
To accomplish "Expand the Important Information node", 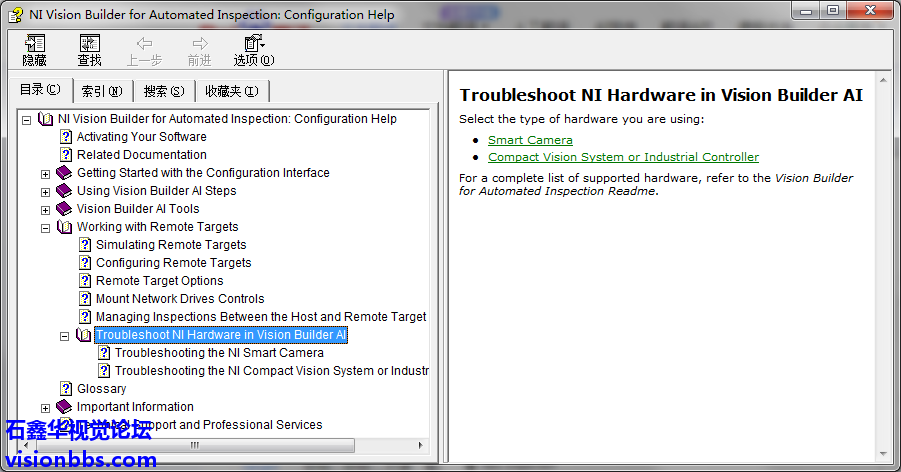I will [45, 408].
